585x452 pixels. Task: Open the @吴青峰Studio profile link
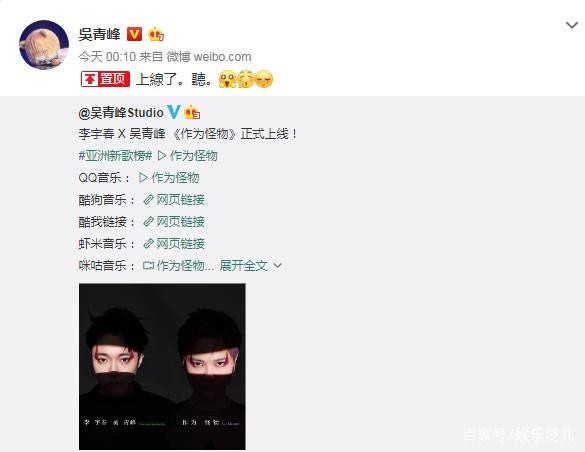[x=121, y=112]
